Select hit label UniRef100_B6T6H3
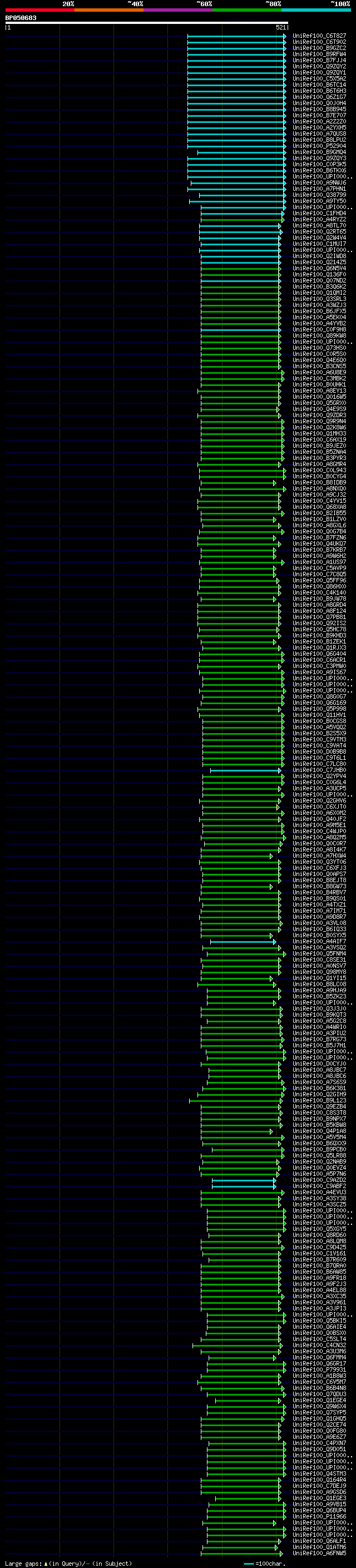The image size is (356, 1568). tap(319, 91)
